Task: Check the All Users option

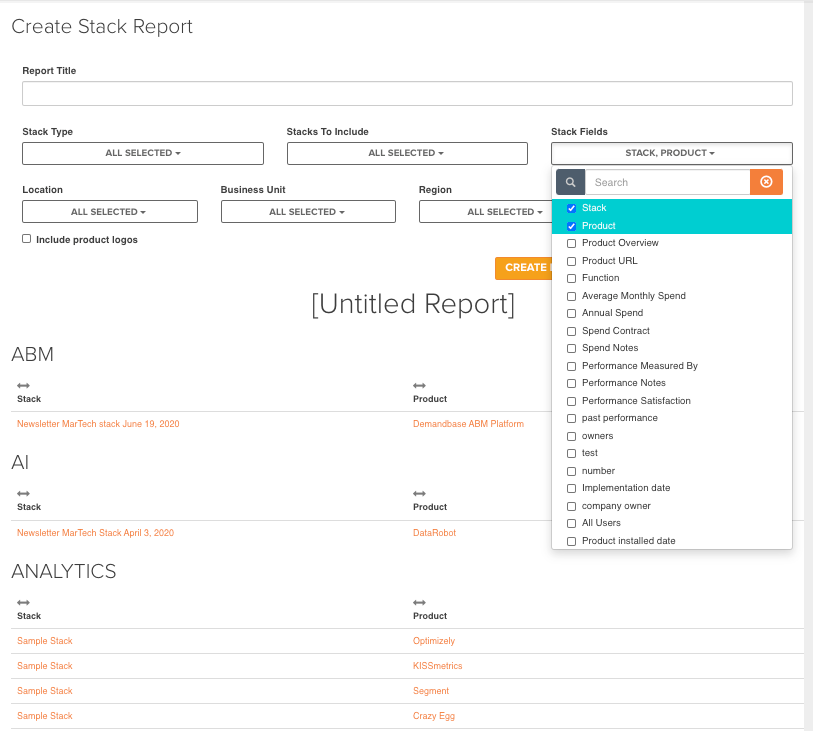Action: pyautogui.click(x=571, y=524)
